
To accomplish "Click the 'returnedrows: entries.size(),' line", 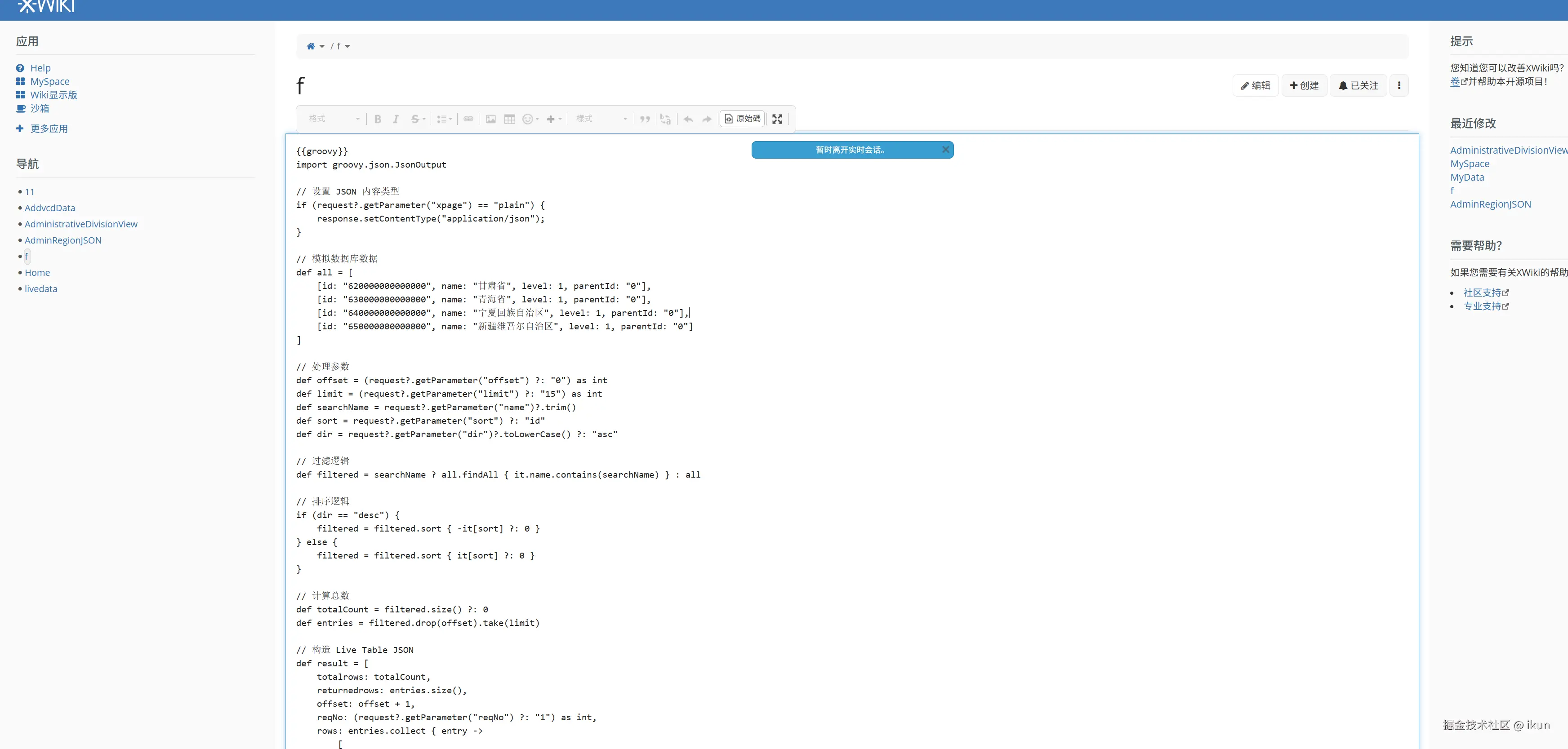I will coord(392,691).
